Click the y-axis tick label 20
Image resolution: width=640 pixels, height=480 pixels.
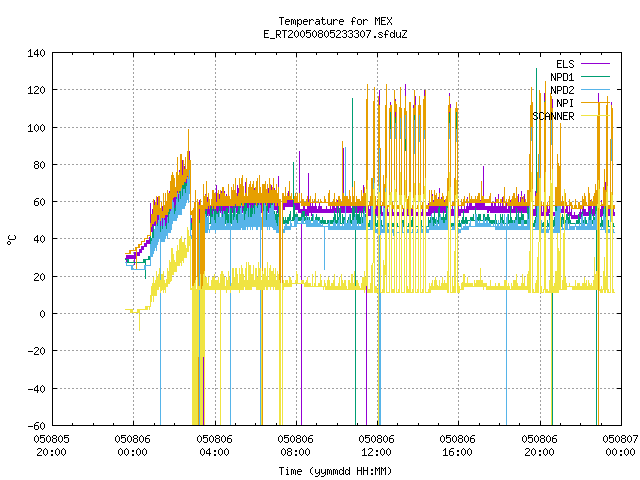pyautogui.click(x=39, y=277)
